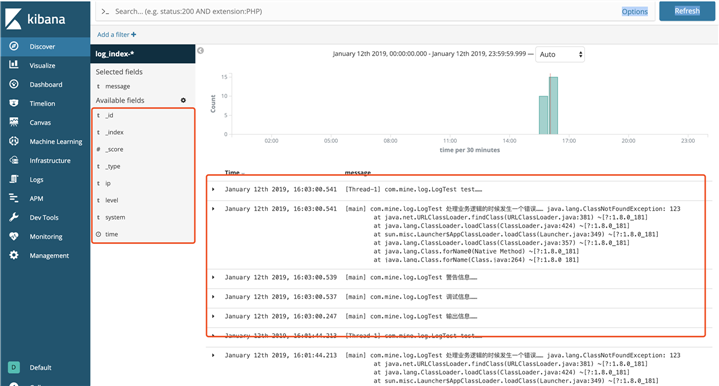
Task: Open the Discover compass icon
Action: pos(14,46)
